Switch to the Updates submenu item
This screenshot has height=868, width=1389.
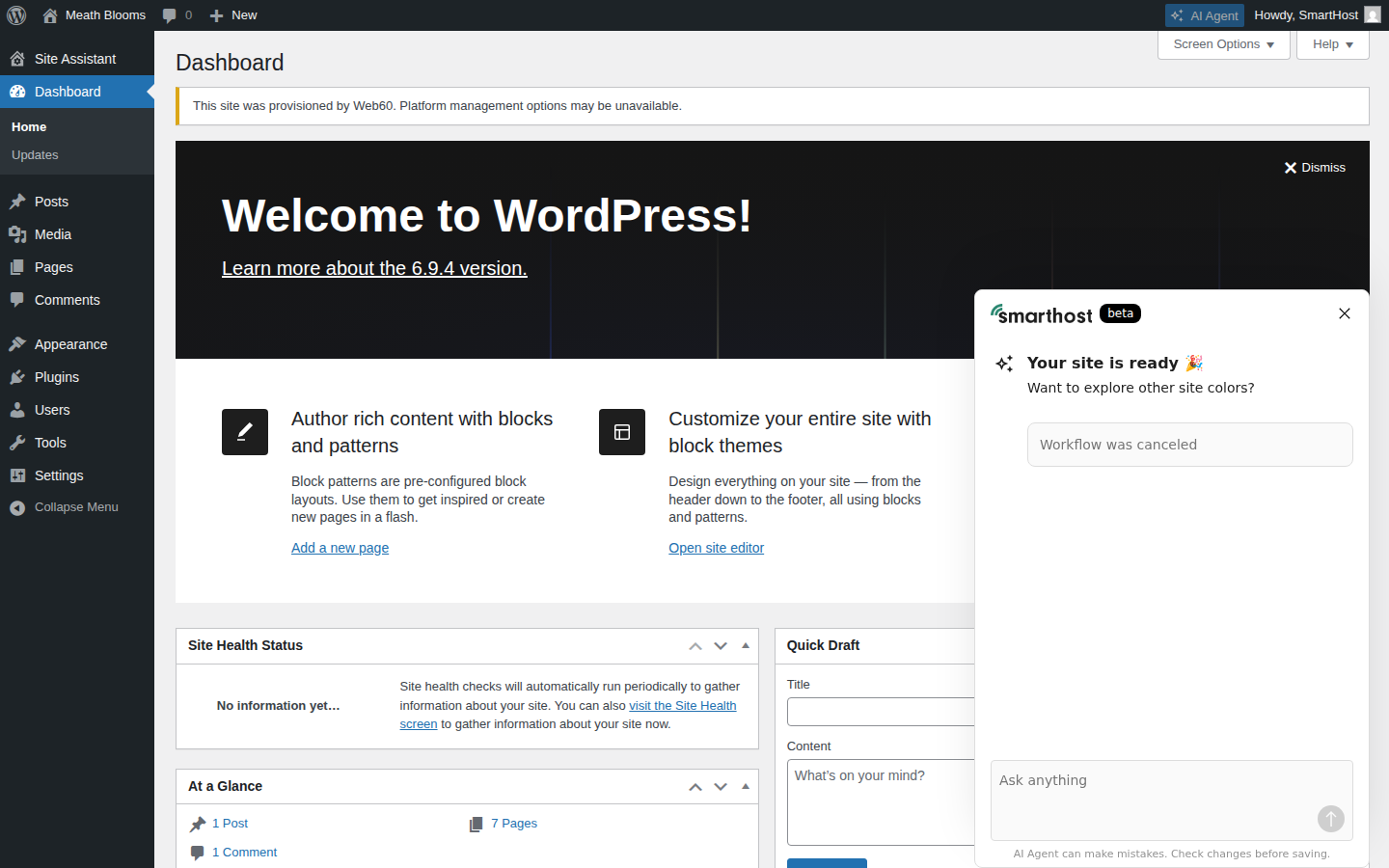click(35, 154)
